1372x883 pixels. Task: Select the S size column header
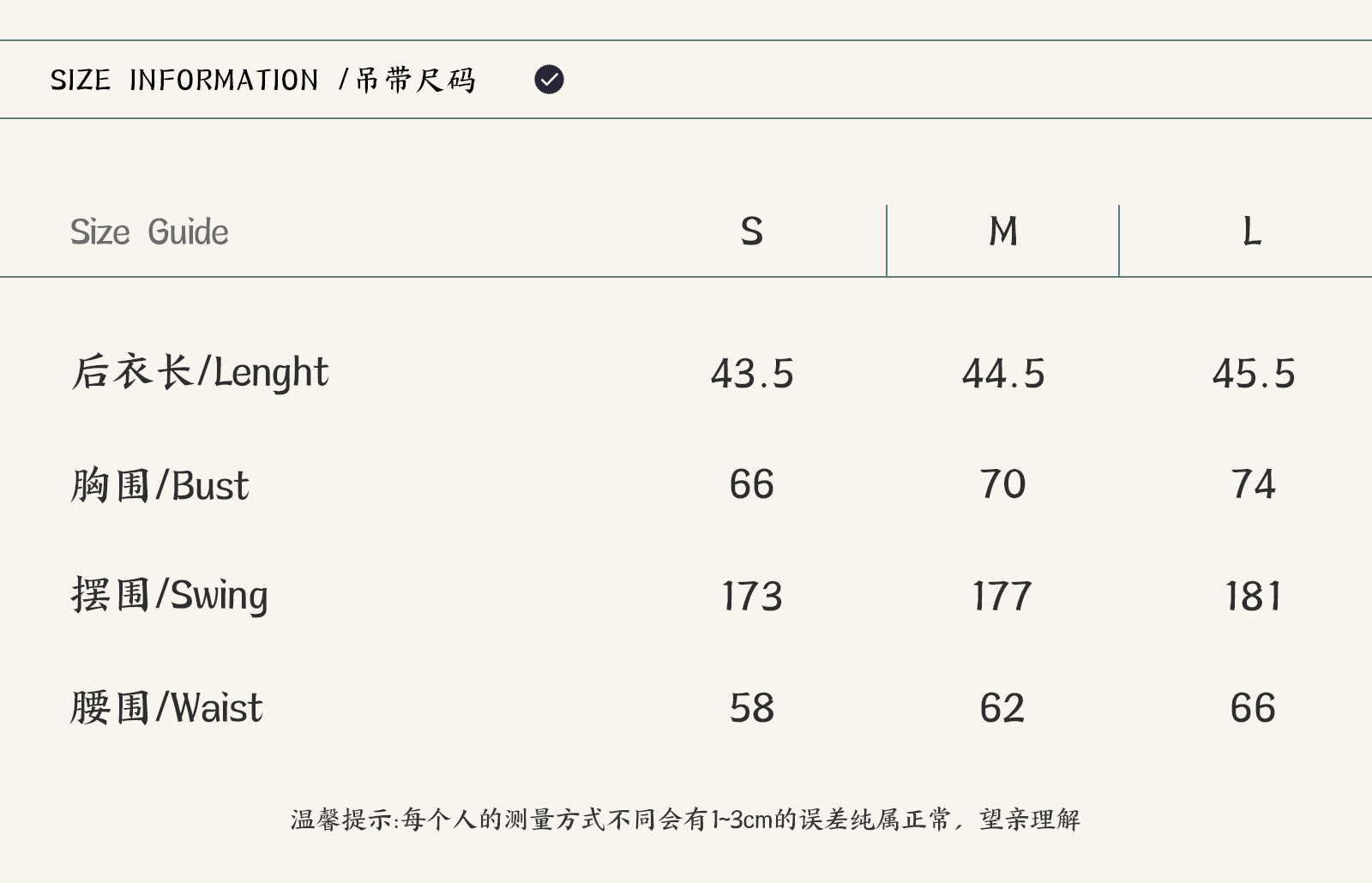751,231
